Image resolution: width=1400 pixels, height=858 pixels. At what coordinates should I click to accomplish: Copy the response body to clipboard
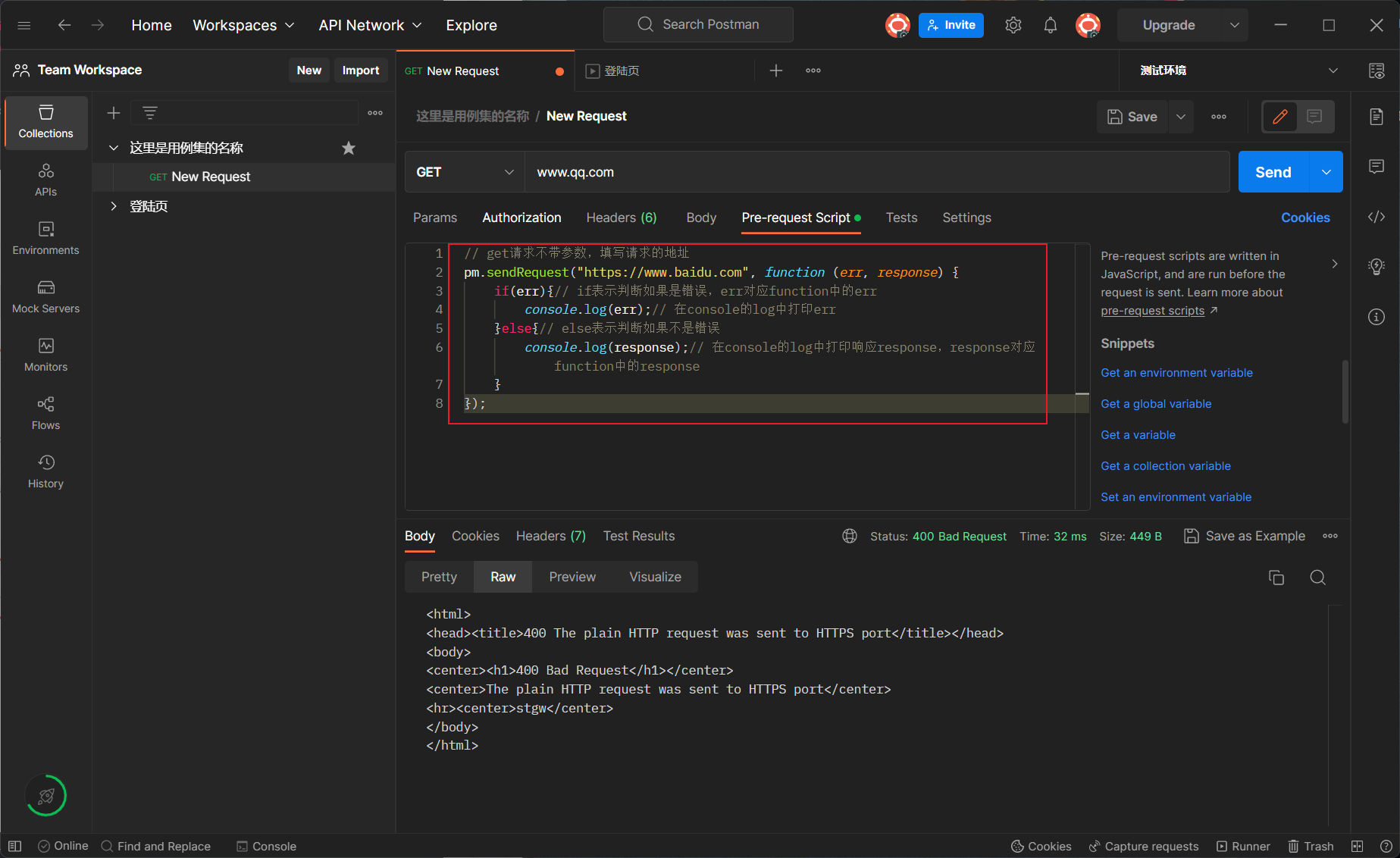[x=1276, y=578]
